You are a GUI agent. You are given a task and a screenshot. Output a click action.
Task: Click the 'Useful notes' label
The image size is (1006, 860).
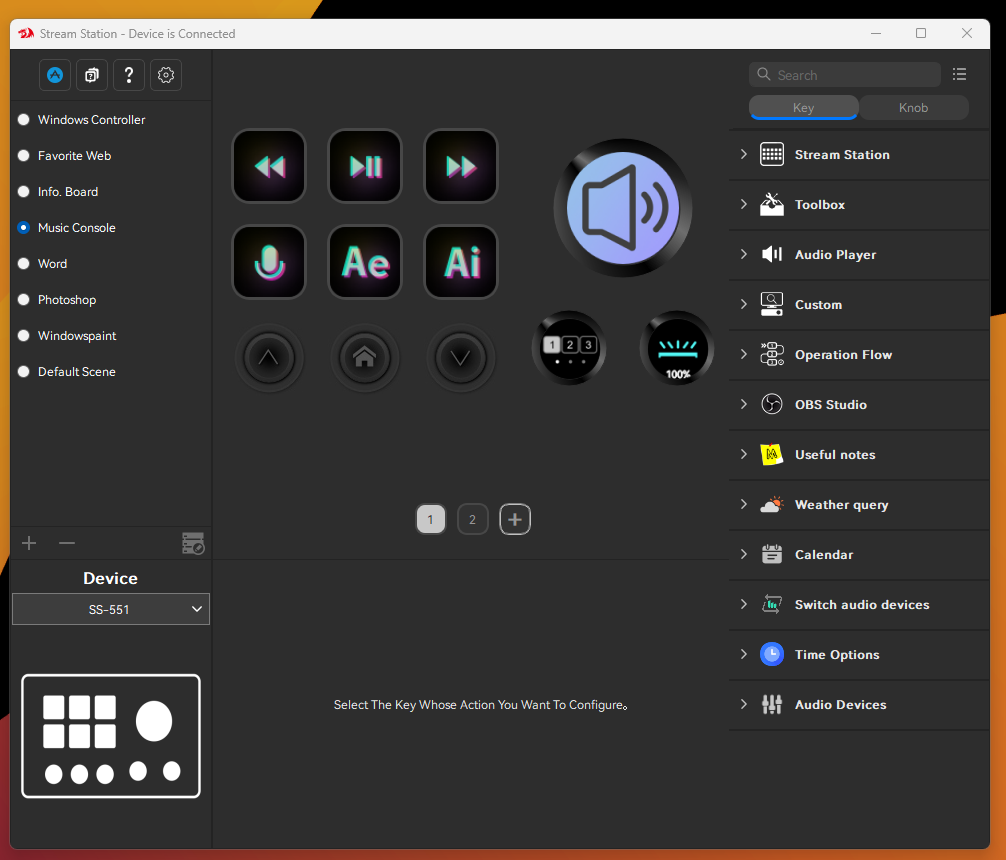coord(835,454)
